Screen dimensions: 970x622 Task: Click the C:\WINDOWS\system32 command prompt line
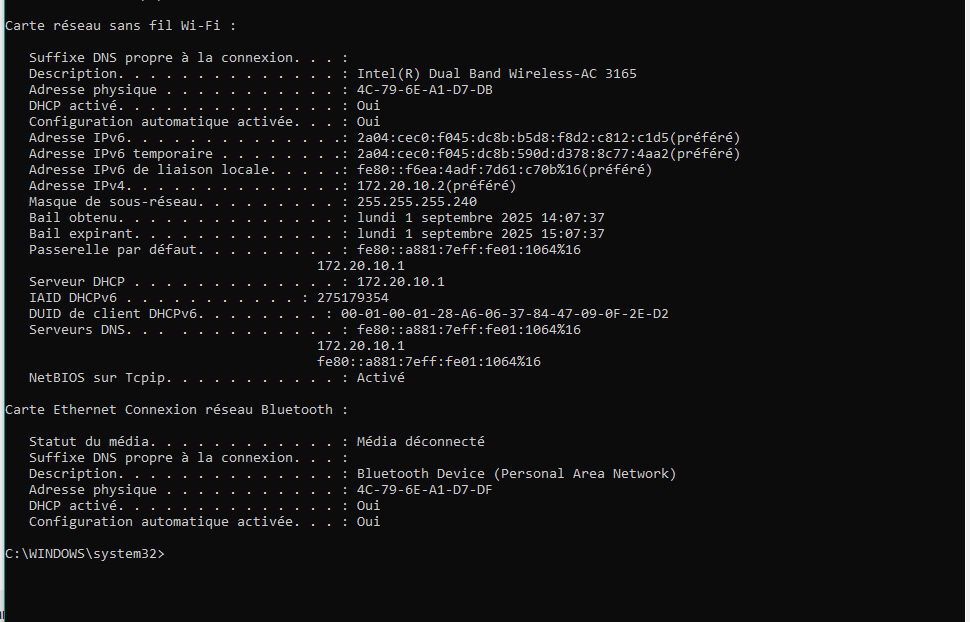click(x=85, y=554)
